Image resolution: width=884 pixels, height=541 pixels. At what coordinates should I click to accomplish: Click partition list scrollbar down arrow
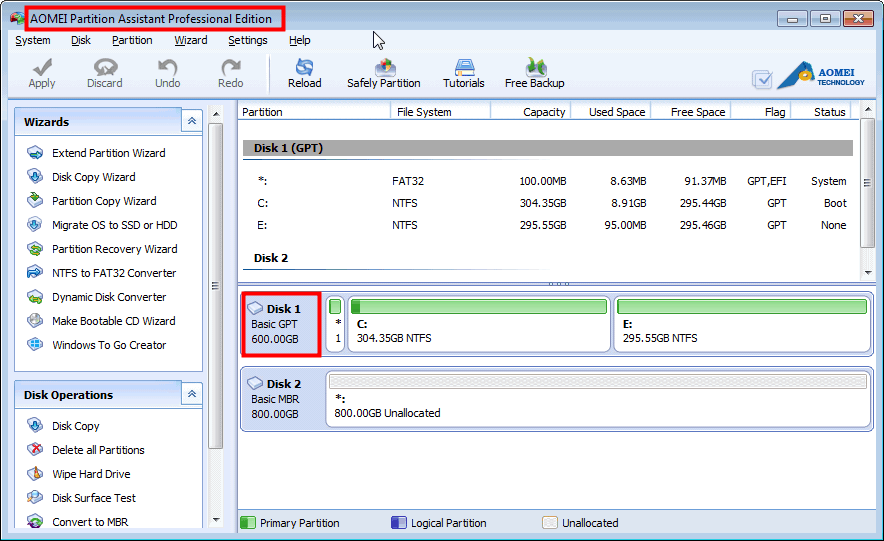click(868, 272)
